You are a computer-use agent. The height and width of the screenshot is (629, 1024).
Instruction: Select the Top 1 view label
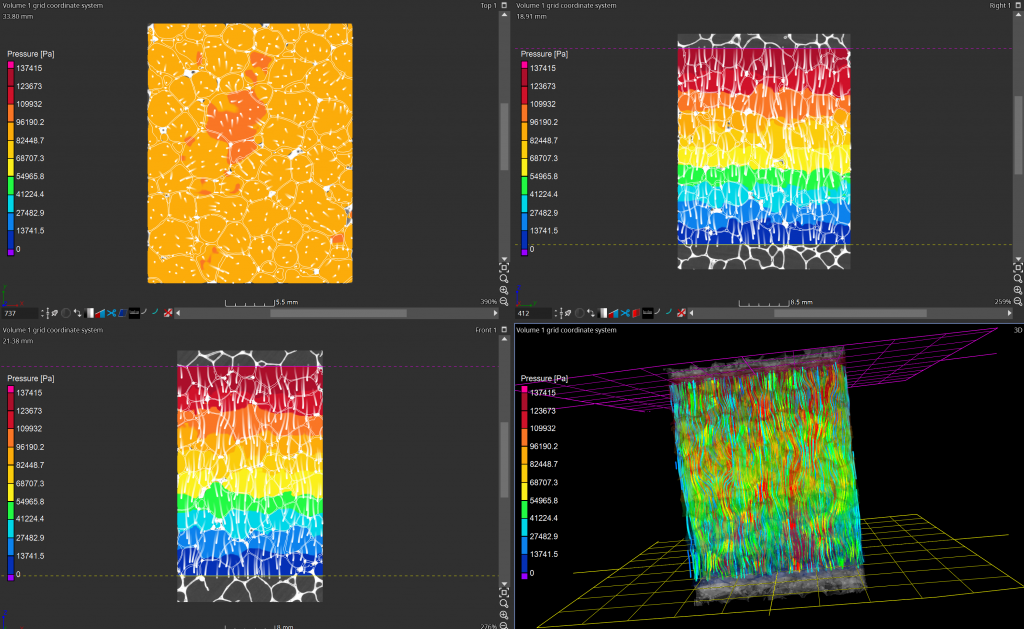click(x=487, y=5)
